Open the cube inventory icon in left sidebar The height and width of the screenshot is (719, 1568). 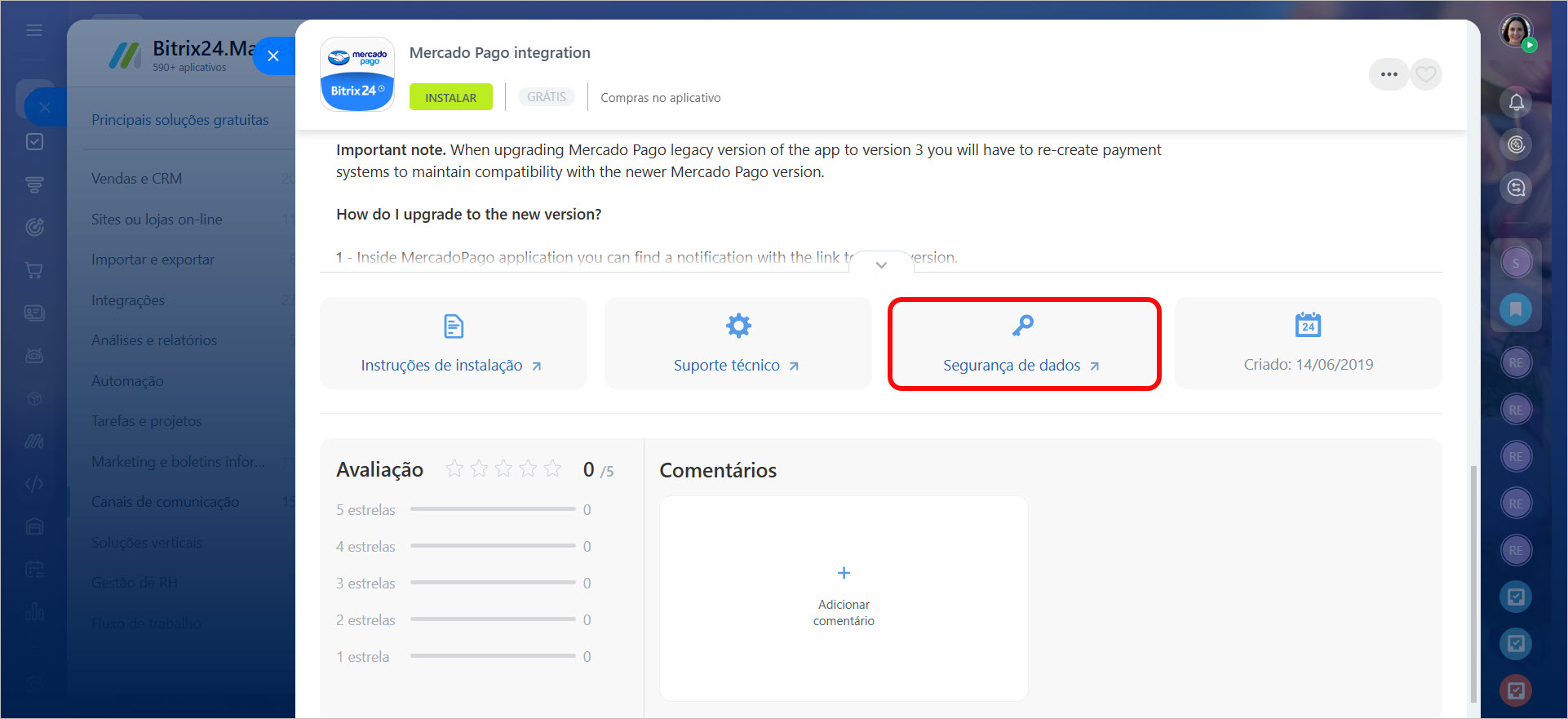(x=34, y=398)
